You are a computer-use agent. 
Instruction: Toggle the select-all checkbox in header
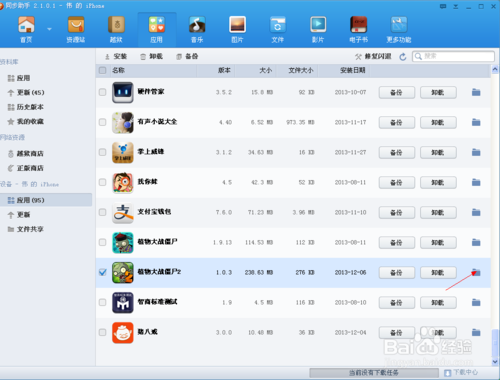click(x=103, y=70)
